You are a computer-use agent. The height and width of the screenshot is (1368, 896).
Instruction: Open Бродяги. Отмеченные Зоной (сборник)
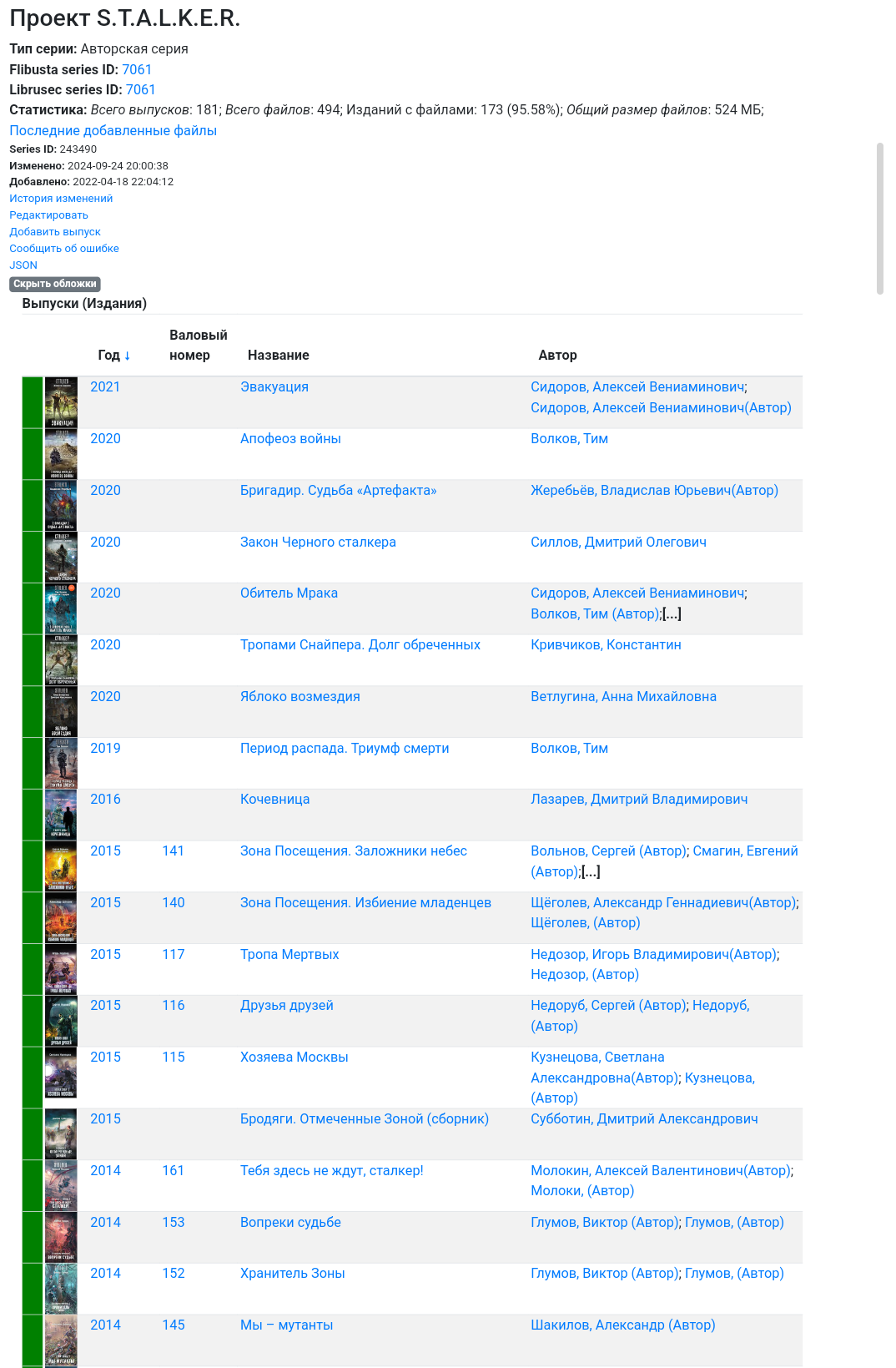click(x=365, y=1119)
